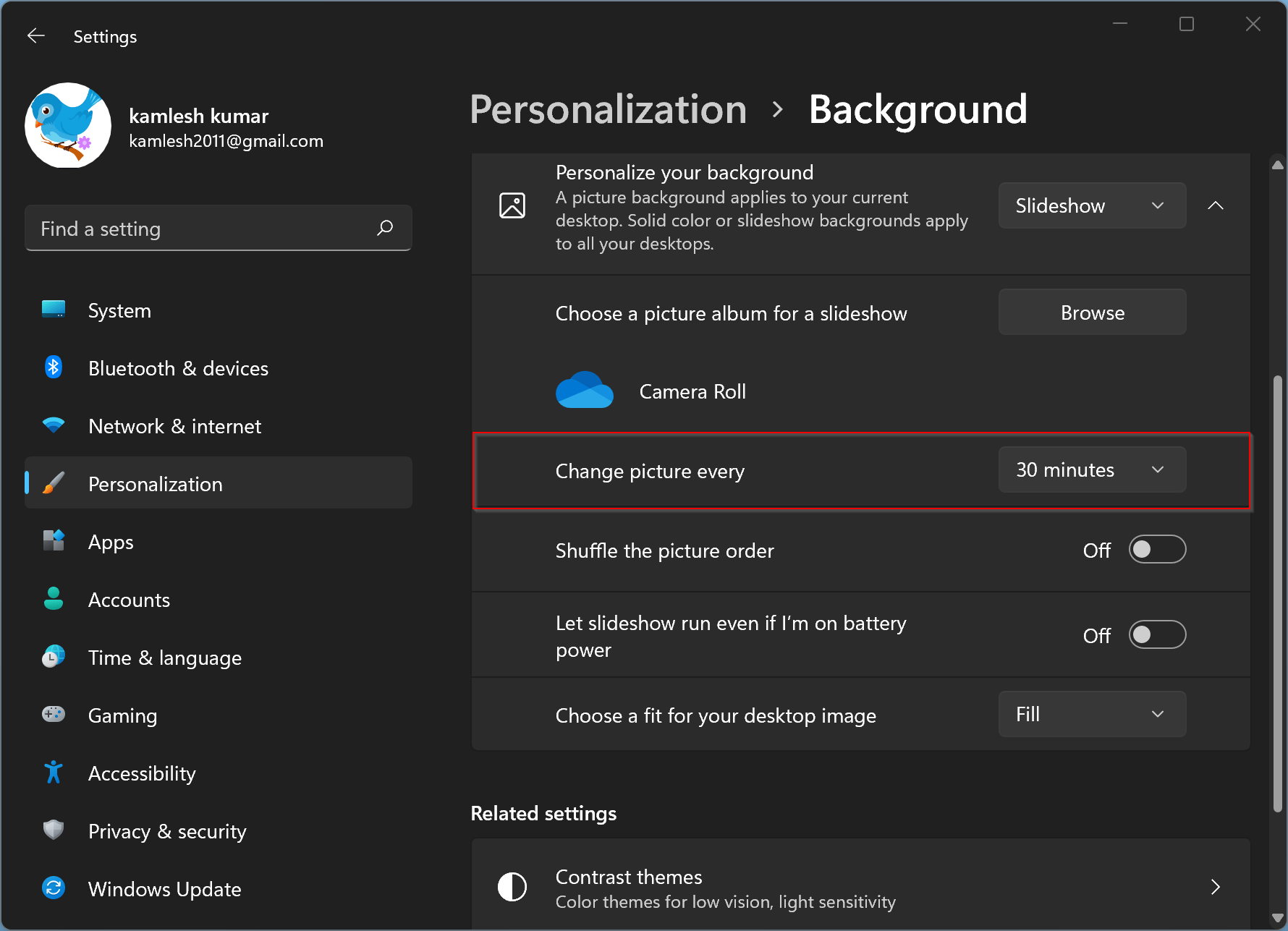Open Apps settings
1288x931 pixels.
tap(54, 541)
